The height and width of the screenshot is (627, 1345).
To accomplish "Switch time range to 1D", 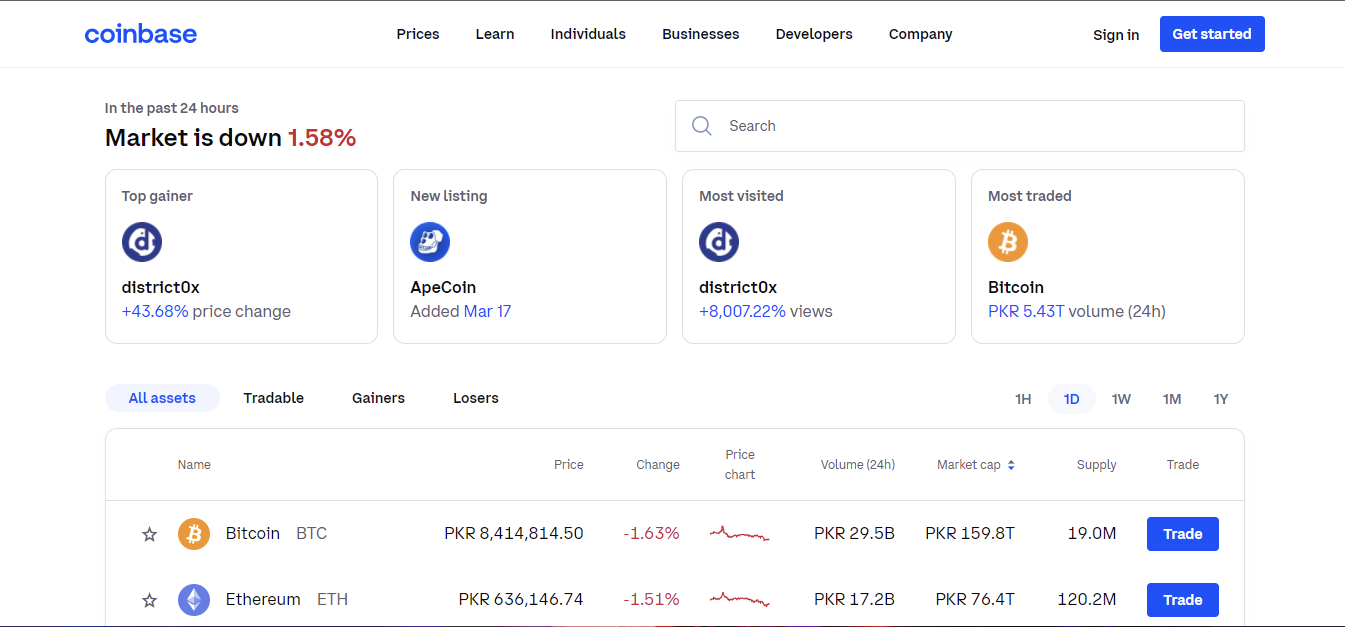I will [x=1072, y=399].
